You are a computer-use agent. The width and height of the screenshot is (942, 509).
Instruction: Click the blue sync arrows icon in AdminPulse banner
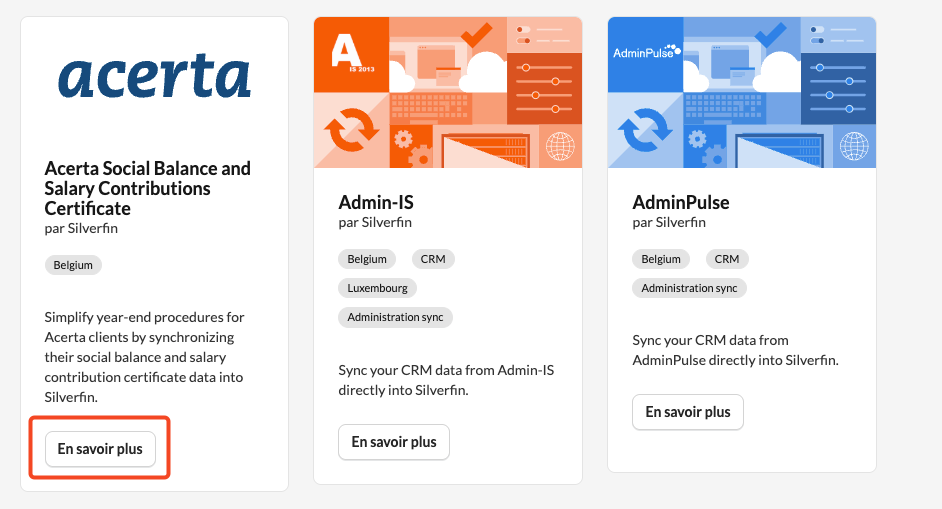click(x=645, y=130)
